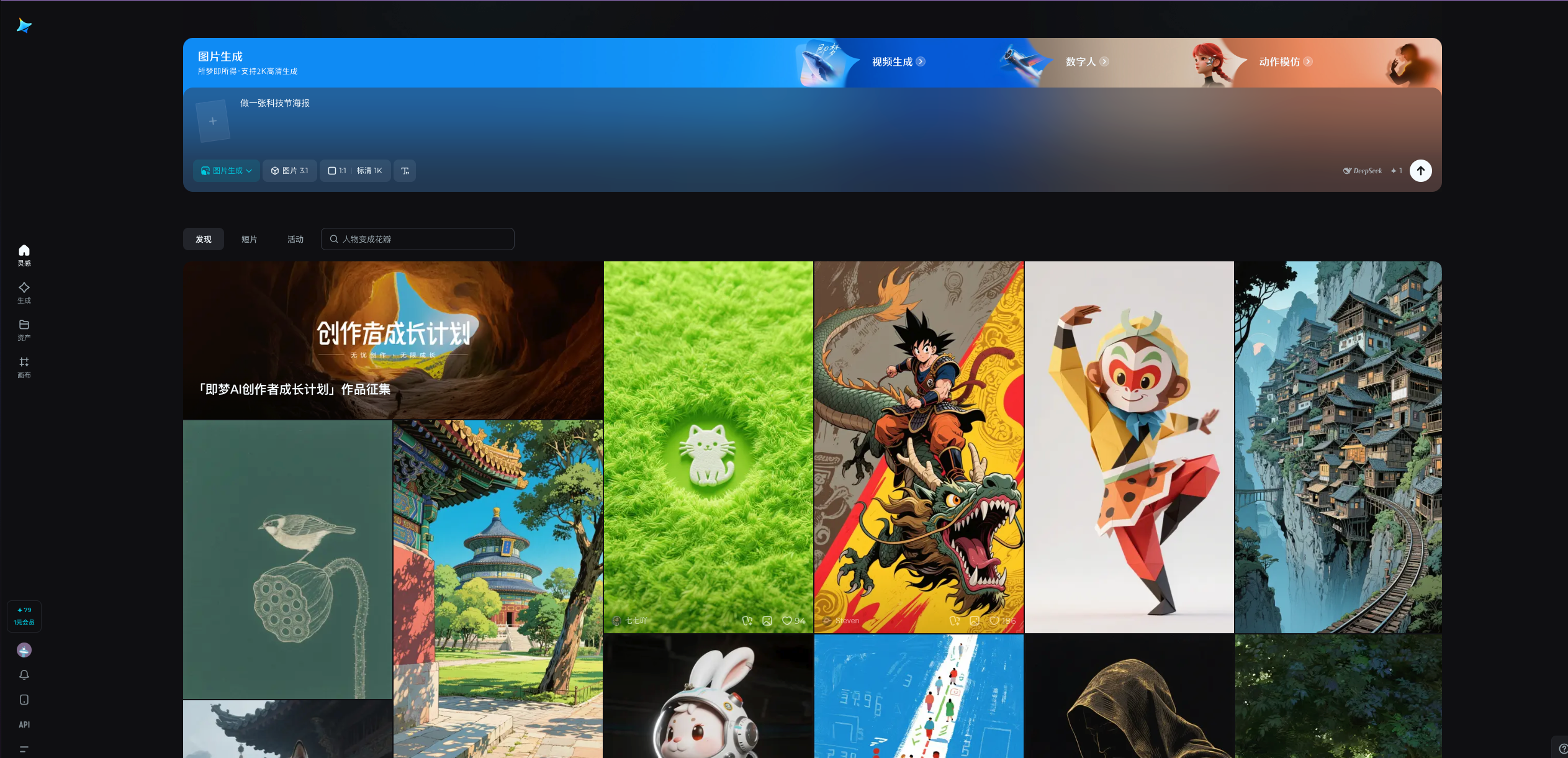Click the arrow icon beside 视频生成
The image size is (1568, 758).
point(921,61)
